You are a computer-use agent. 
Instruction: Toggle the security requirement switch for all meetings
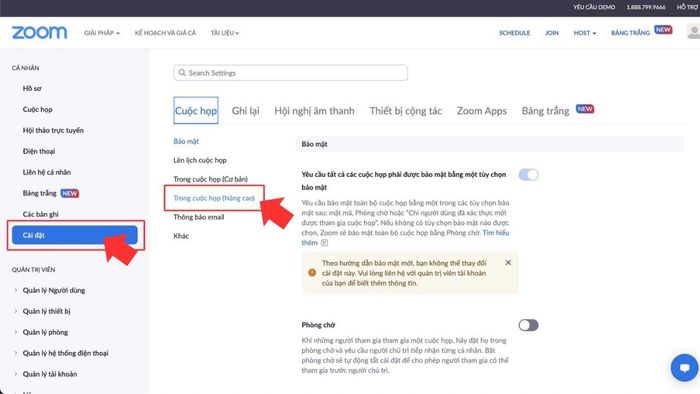tap(528, 174)
